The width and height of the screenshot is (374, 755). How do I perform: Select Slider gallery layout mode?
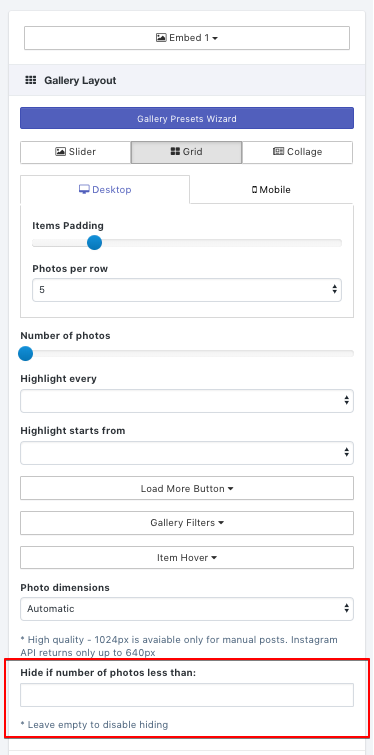(76, 152)
